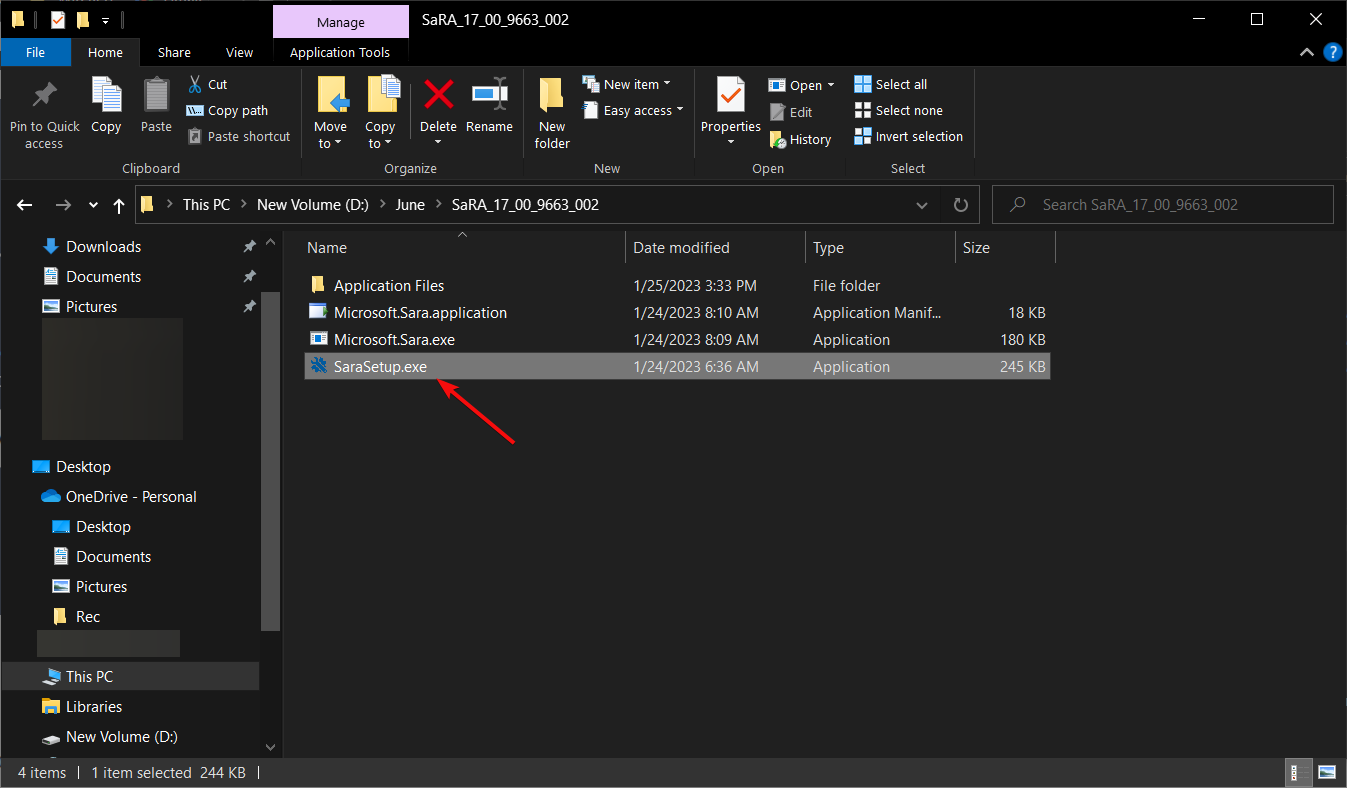Screen dimensions: 1347x788
Task: Go back with the left arrow
Action: pos(25,205)
